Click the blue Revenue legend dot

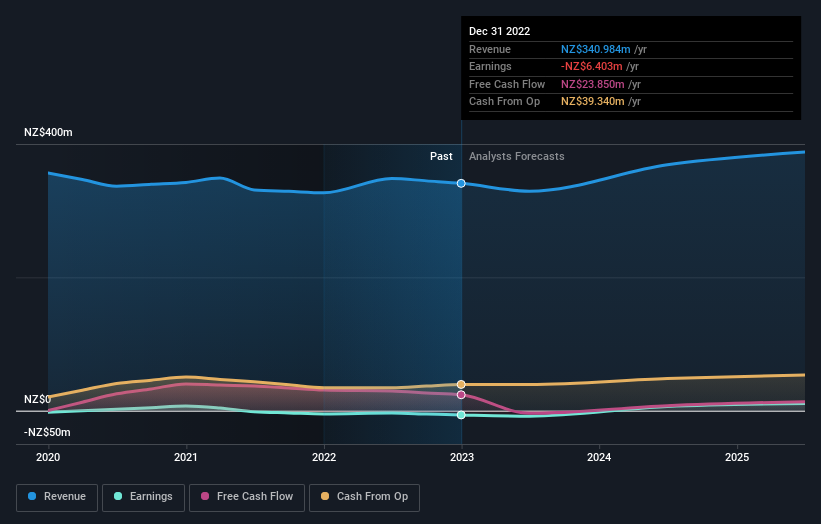[32, 496]
